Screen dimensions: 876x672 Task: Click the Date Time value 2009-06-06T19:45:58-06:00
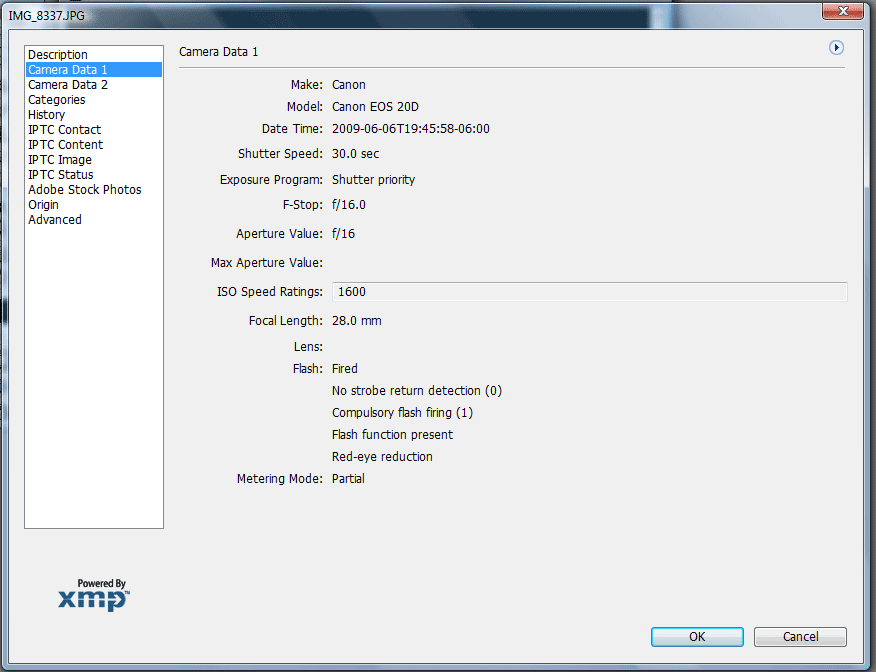411,129
